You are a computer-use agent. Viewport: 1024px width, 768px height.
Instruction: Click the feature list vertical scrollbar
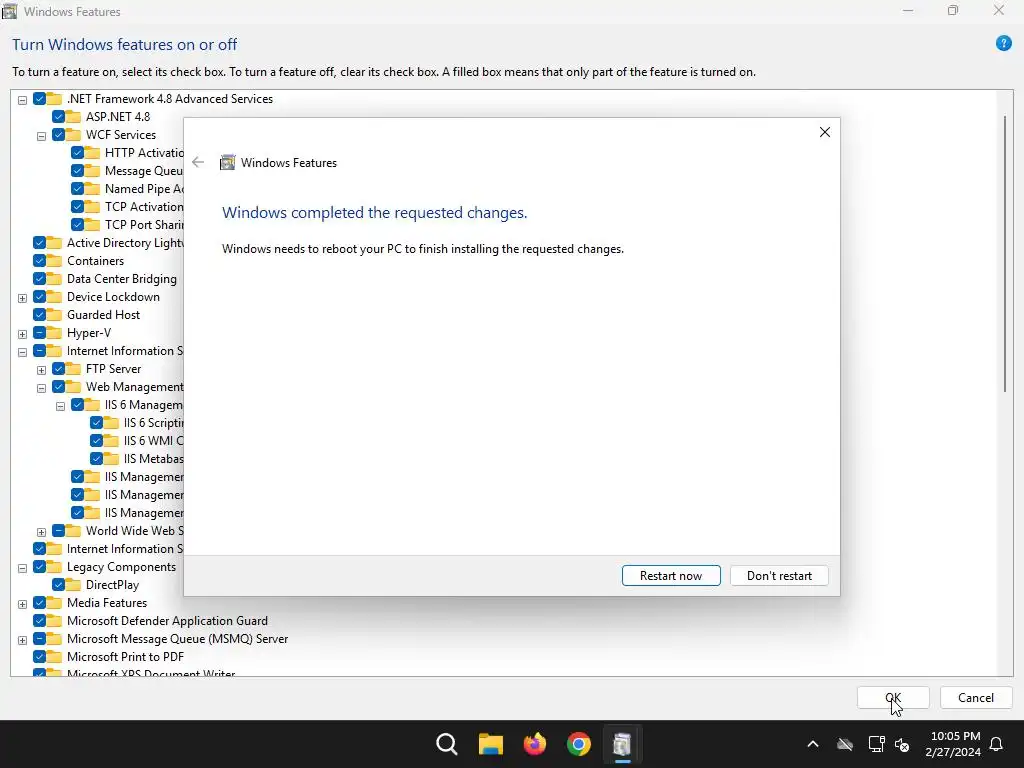tap(1004, 254)
